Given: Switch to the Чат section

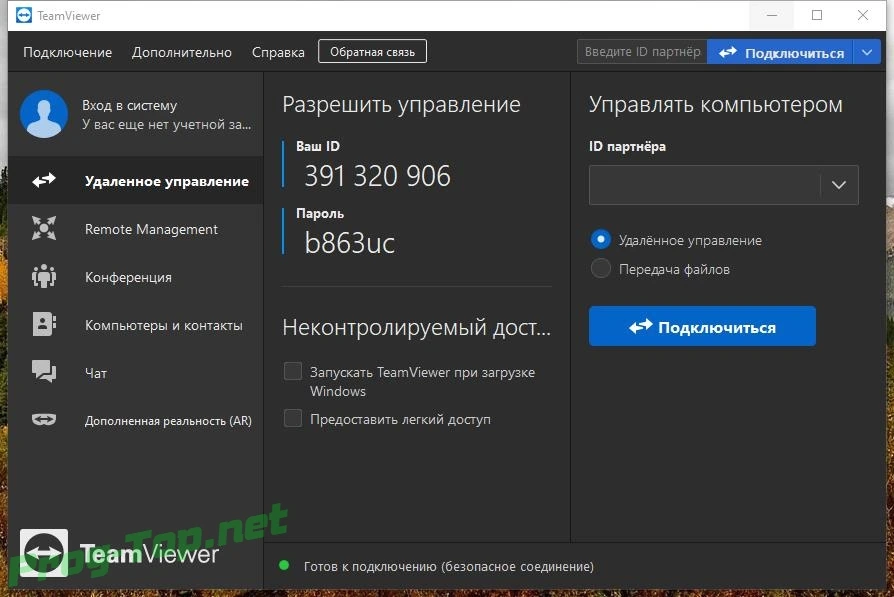Looking at the screenshot, I should pos(136,372).
